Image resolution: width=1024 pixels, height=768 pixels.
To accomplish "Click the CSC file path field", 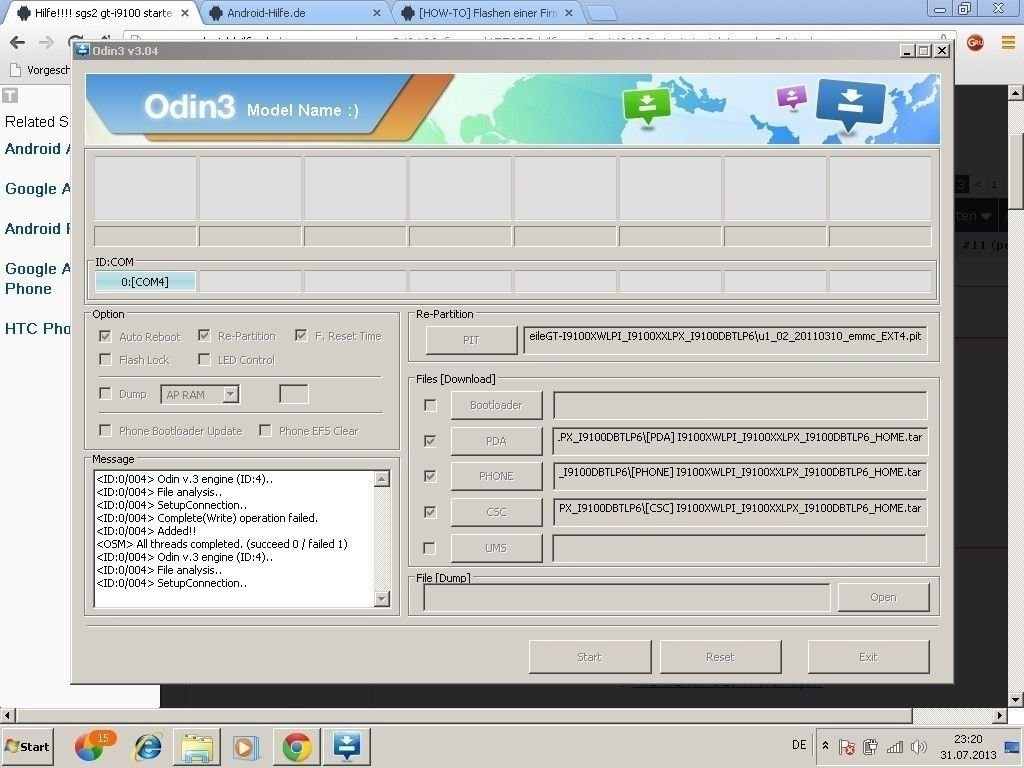I will click(x=740, y=512).
